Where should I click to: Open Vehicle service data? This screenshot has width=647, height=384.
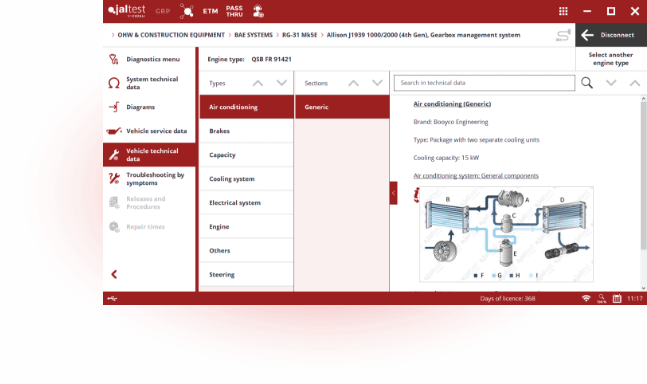(x=149, y=131)
